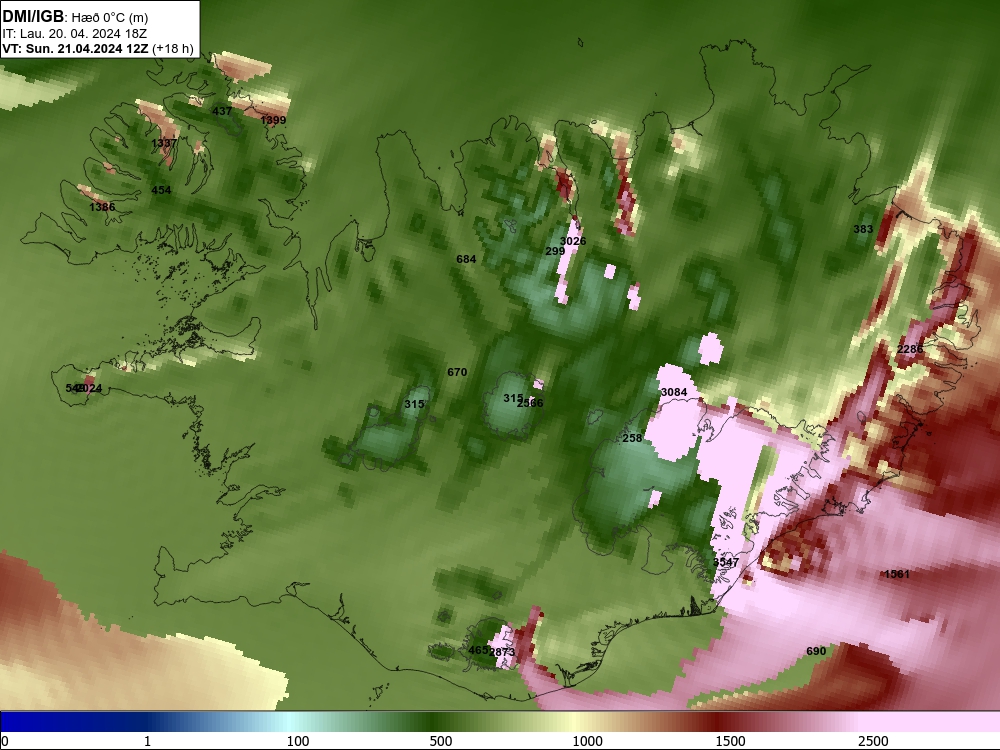
Task: Select the 670 map value
Action: coord(457,372)
